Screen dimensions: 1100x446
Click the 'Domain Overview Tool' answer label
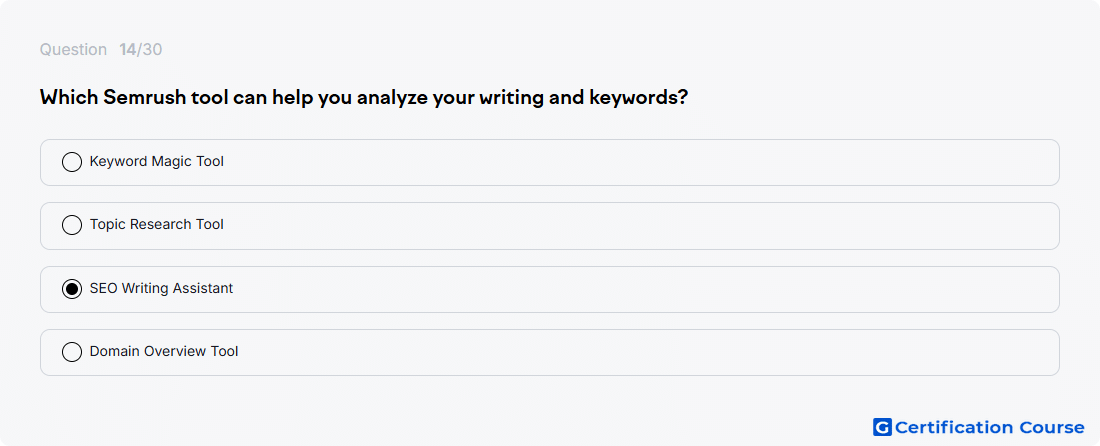(x=164, y=351)
